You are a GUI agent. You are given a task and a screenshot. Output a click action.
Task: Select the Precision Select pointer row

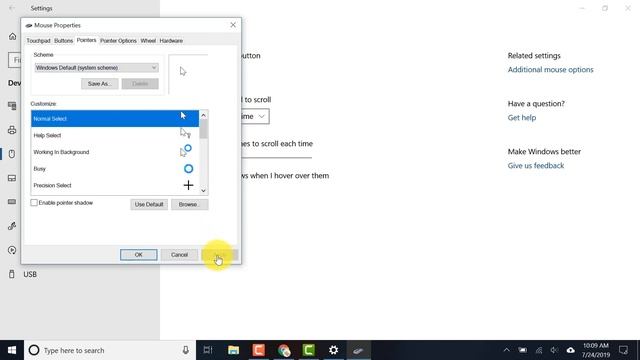coord(115,185)
